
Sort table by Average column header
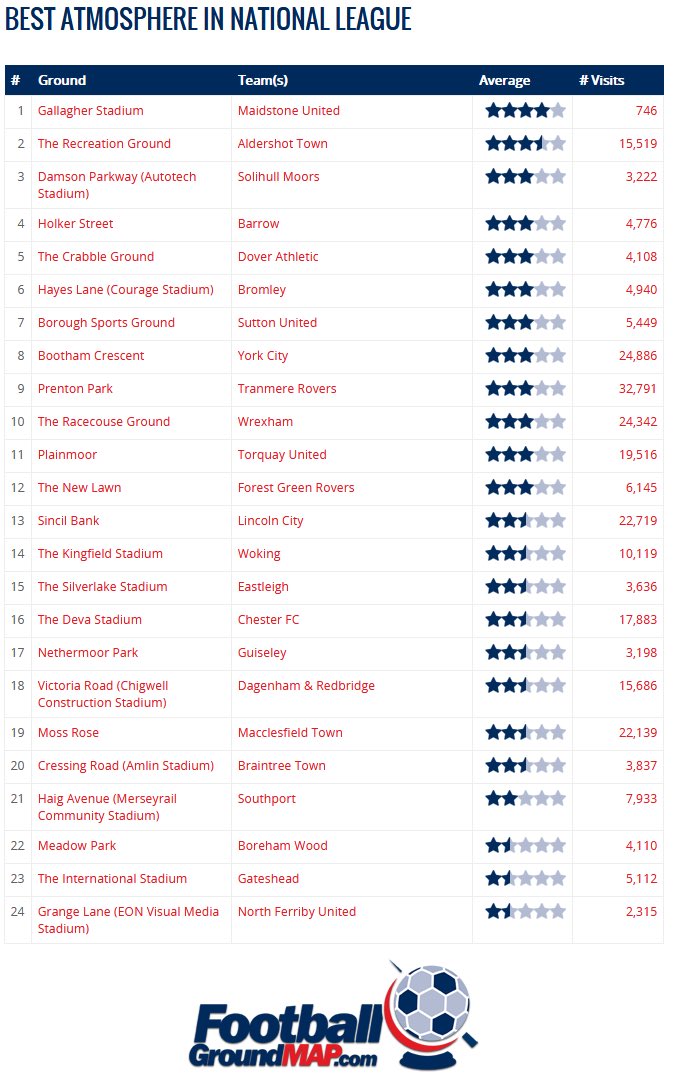click(x=504, y=80)
